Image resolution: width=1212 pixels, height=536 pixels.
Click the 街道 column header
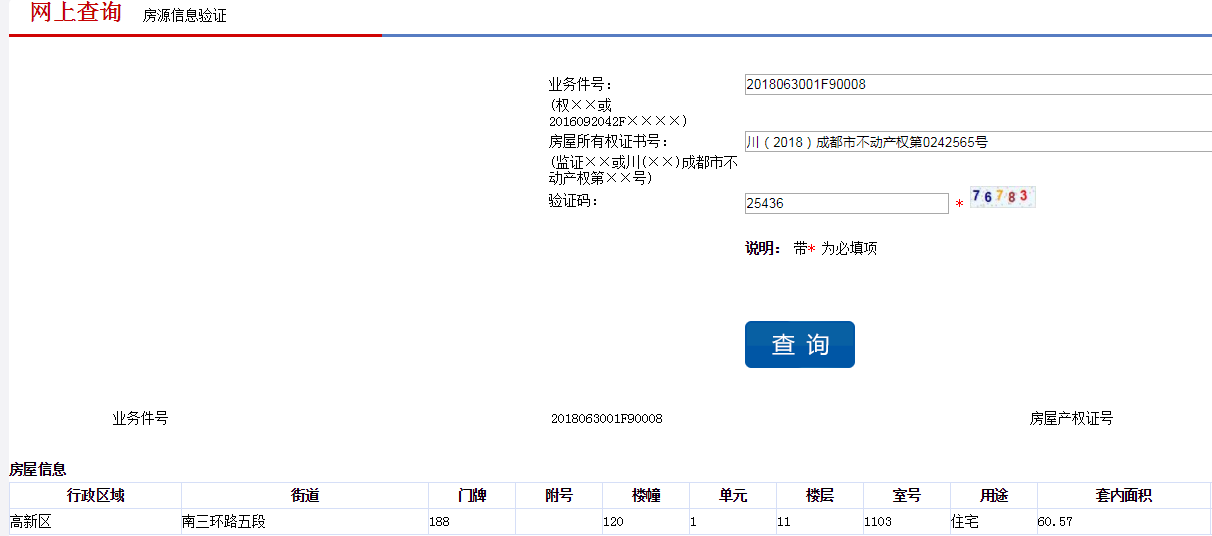pyautogui.click(x=304, y=496)
